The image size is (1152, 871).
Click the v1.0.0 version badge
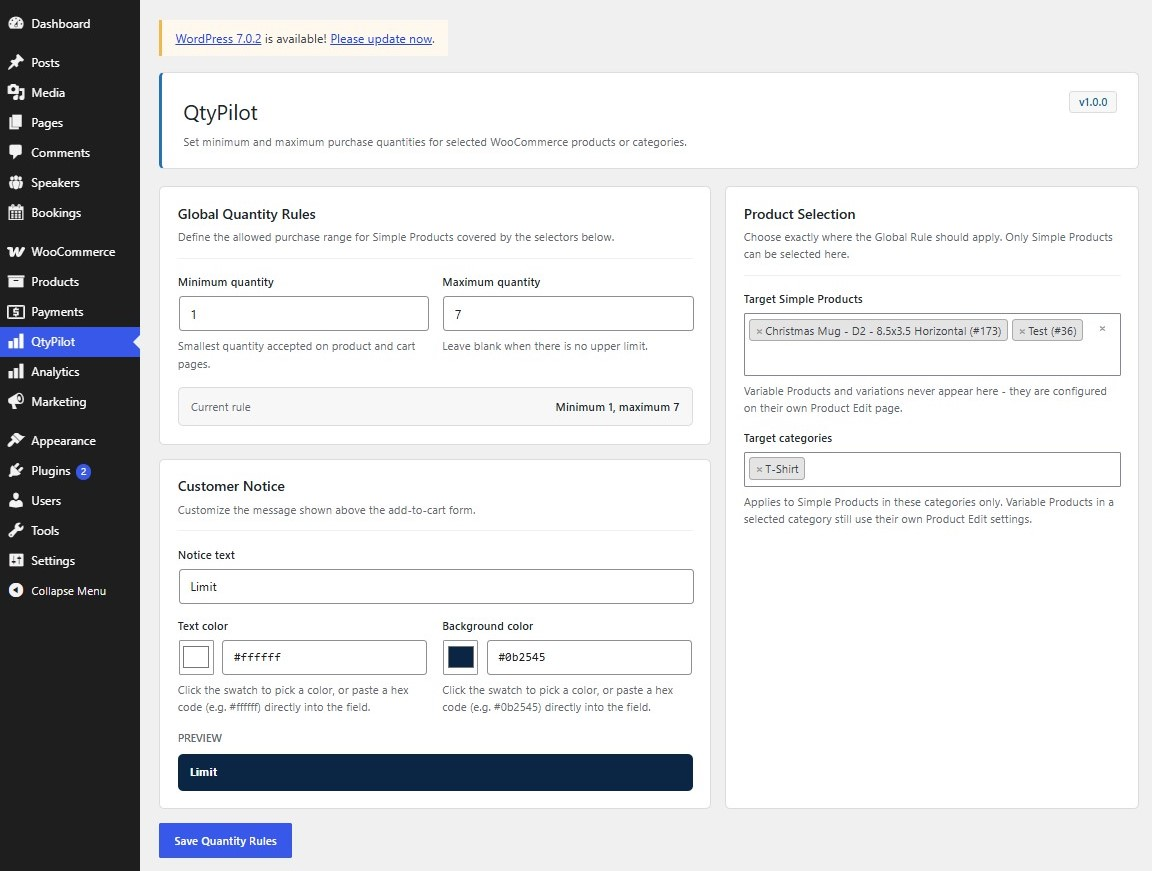pyautogui.click(x=1092, y=102)
